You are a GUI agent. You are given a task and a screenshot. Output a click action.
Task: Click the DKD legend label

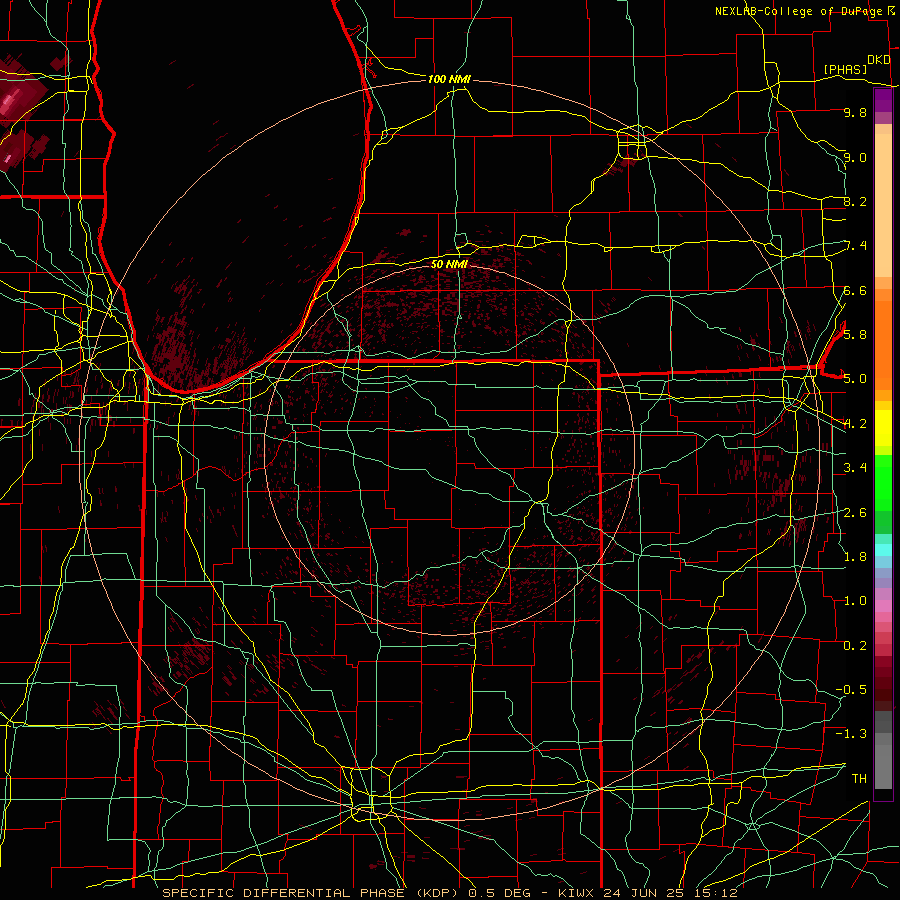(878, 60)
